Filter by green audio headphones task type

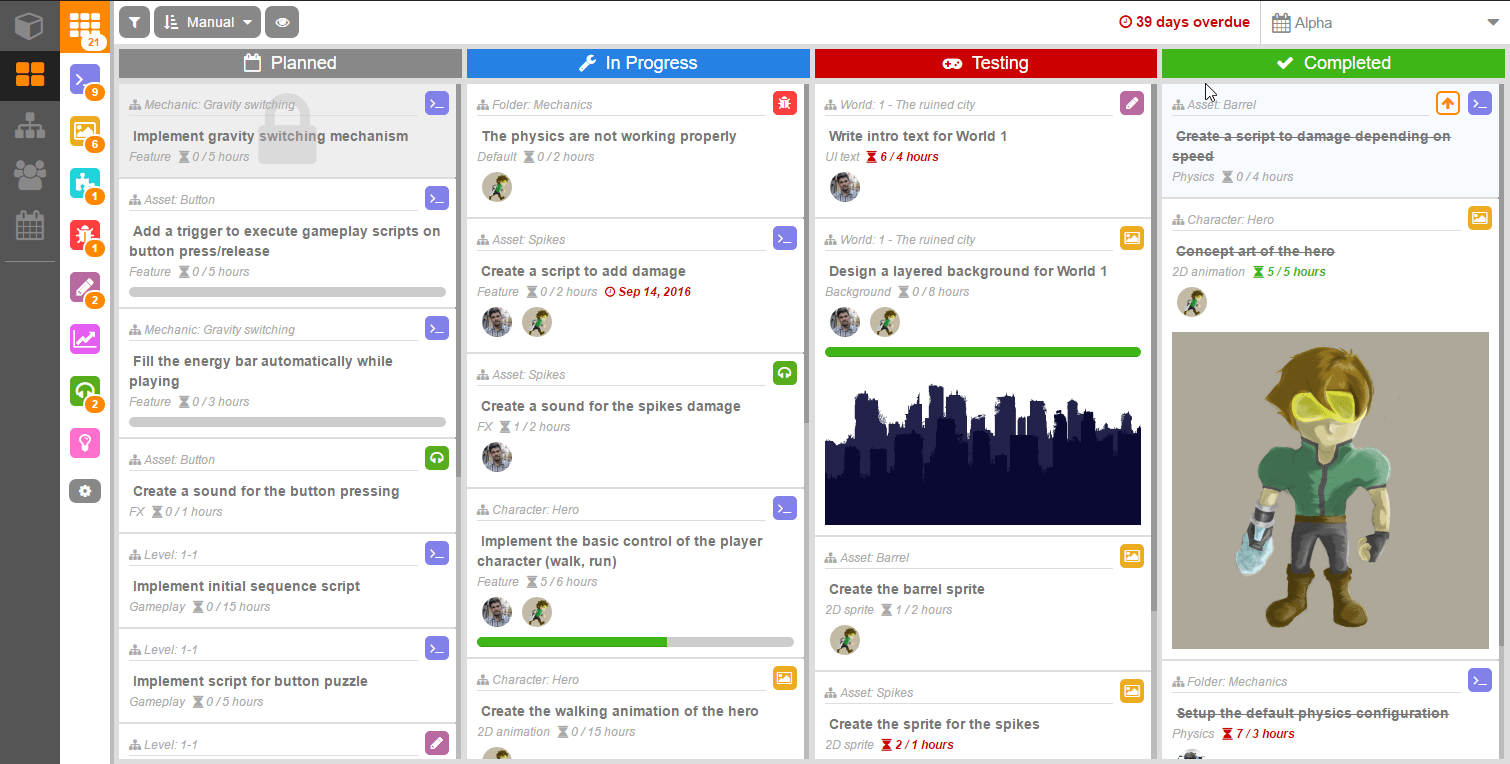click(85, 391)
